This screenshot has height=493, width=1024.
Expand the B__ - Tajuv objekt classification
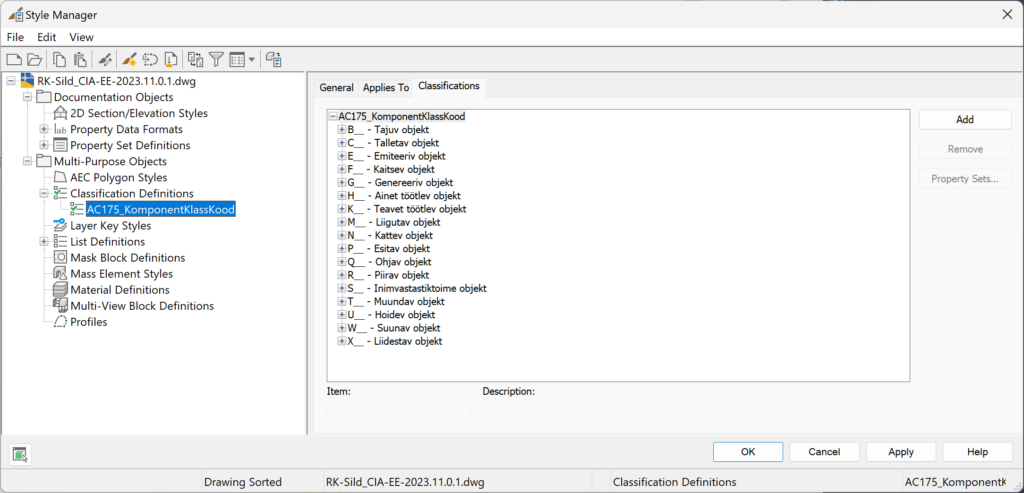point(342,130)
